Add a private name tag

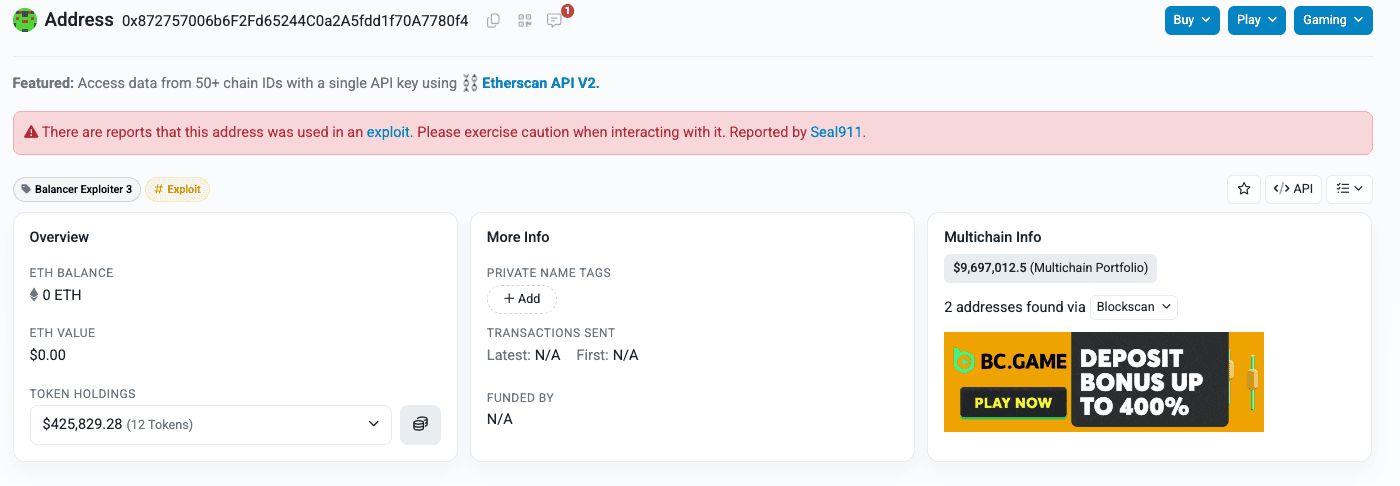(521, 299)
